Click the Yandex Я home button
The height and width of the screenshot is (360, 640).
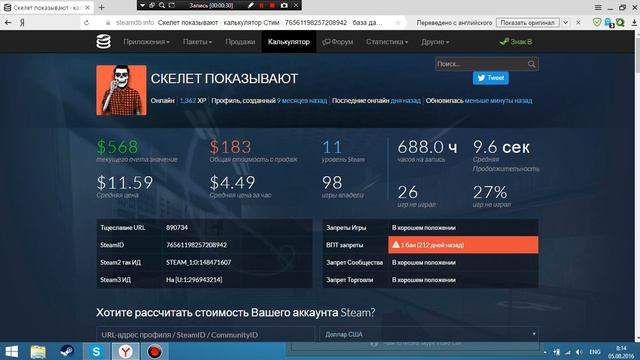(x=22, y=23)
